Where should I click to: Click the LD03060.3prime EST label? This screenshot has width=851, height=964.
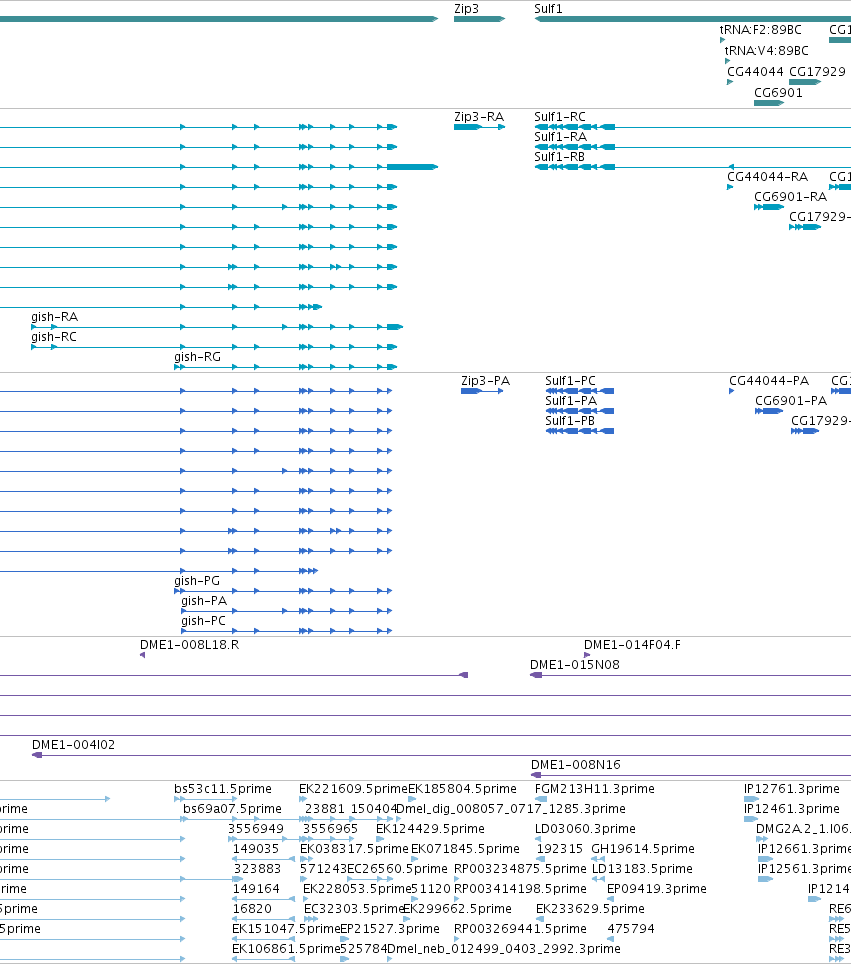pyautogui.click(x=585, y=829)
